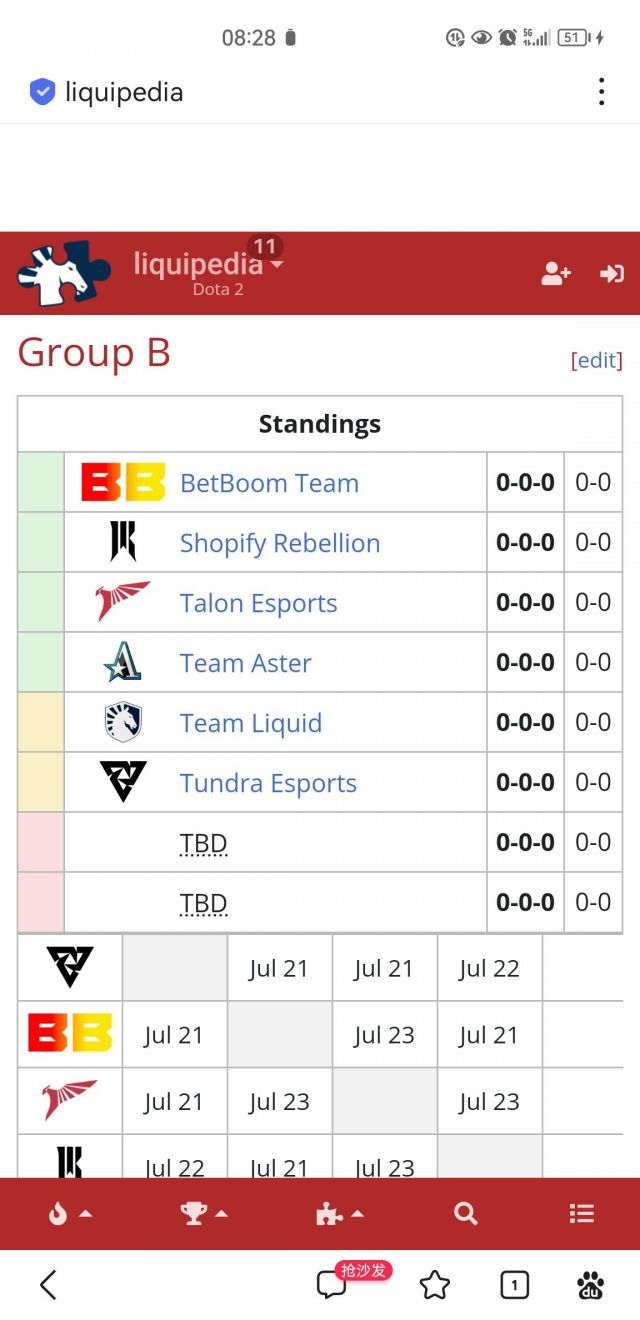Image resolution: width=640 pixels, height=1320 pixels.
Task: Tap the browser bookmark star icon
Action: pyautogui.click(x=435, y=1285)
